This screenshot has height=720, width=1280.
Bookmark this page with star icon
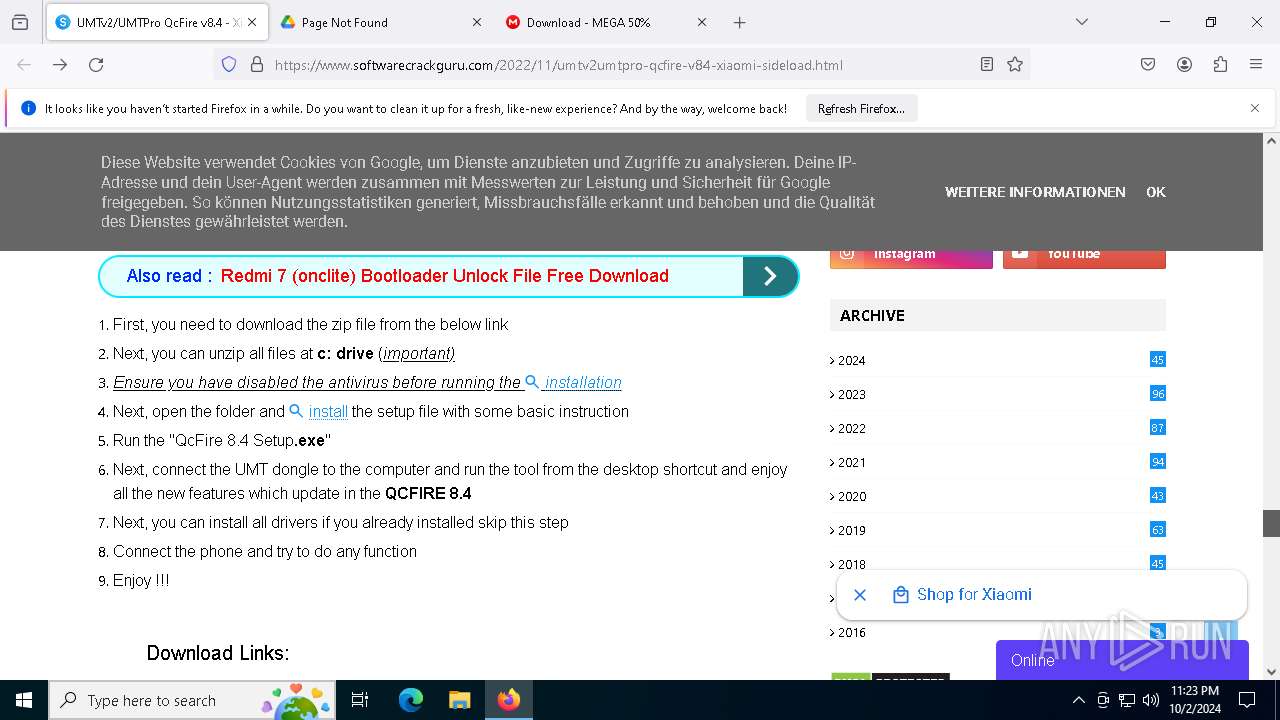[x=1015, y=64]
